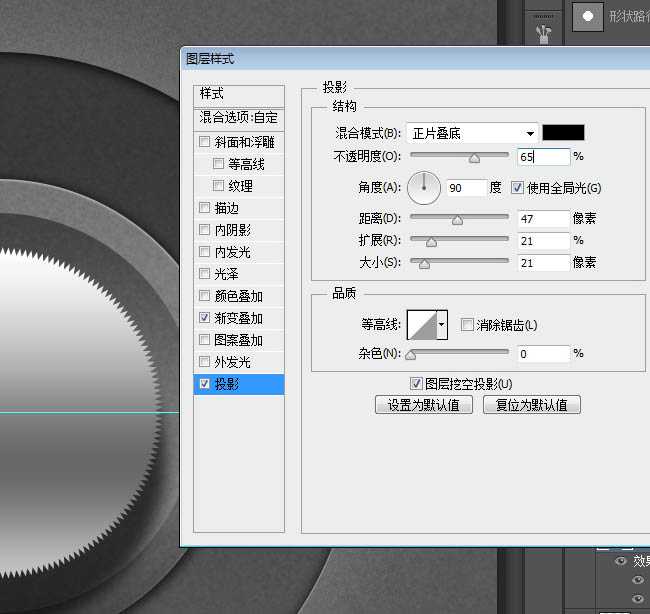The image size is (650, 614).
Task: Enable the 斜面和浮雕 checkbox
Action: point(204,141)
